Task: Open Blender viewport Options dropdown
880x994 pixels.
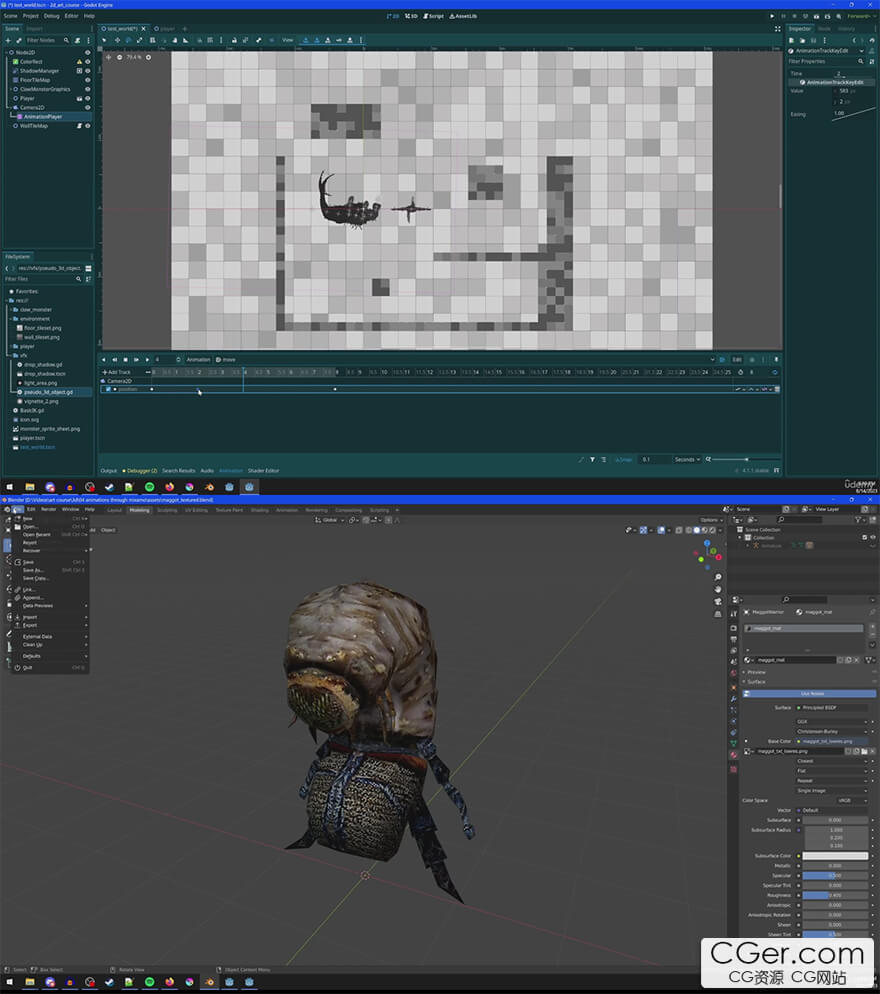Action: point(711,520)
